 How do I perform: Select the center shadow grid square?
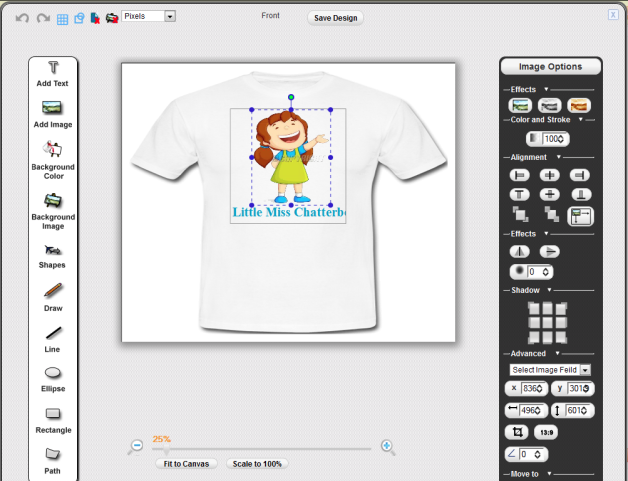547,322
